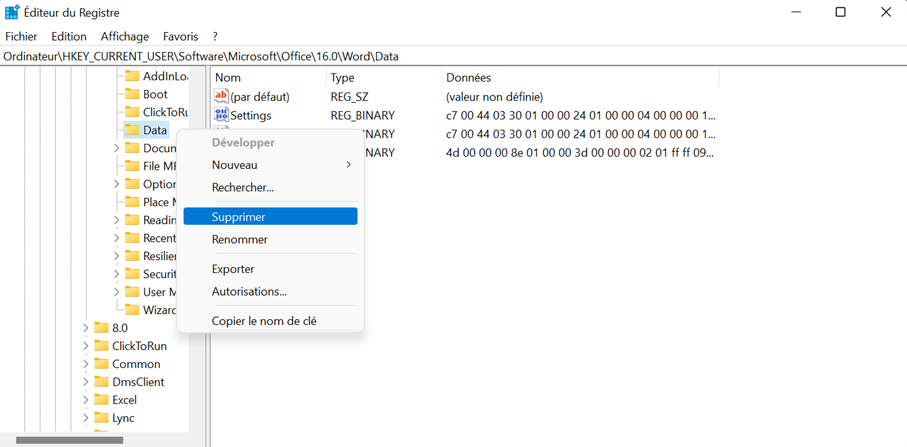Viewport: 907px width, 447px height.
Task: Expand the DmsClient key
Action: point(86,382)
